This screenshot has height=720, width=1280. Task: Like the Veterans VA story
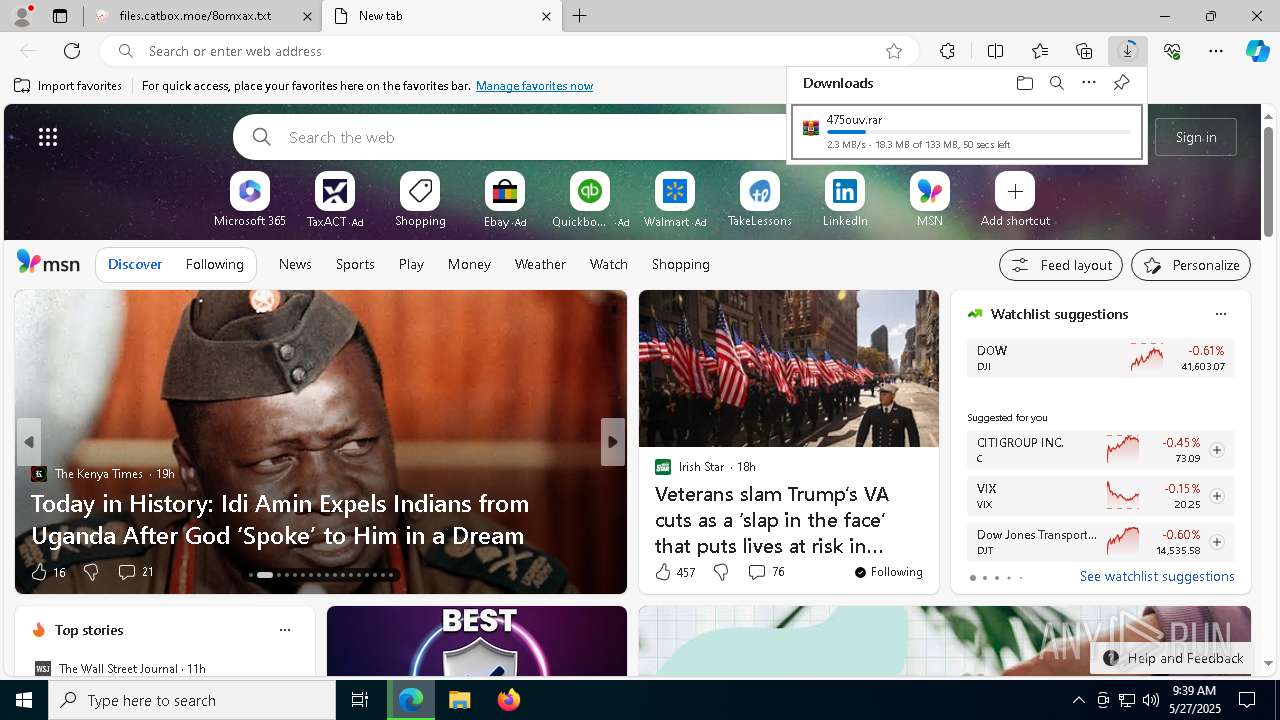pos(663,572)
